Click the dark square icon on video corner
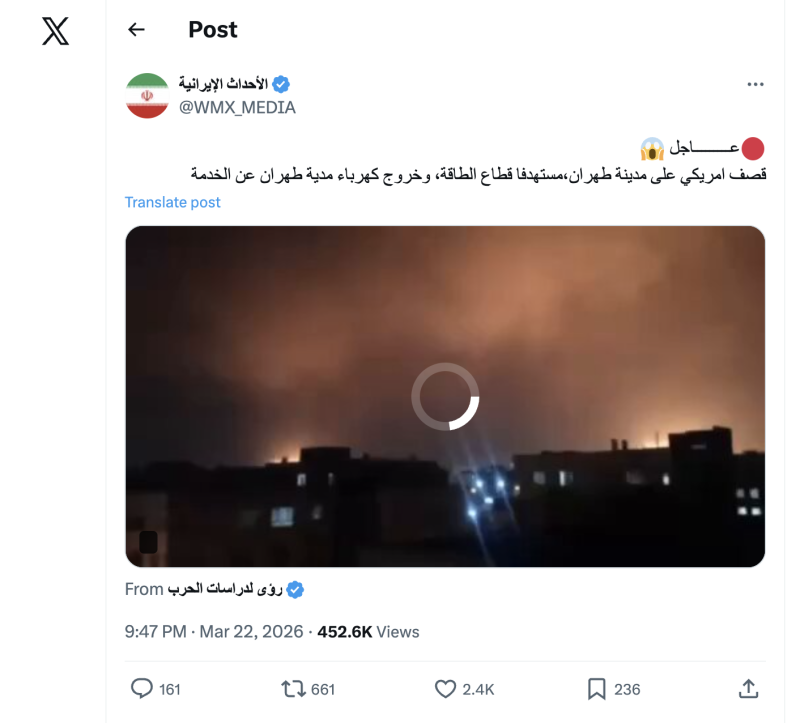This screenshot has width=800, height=723. point(148,542)
